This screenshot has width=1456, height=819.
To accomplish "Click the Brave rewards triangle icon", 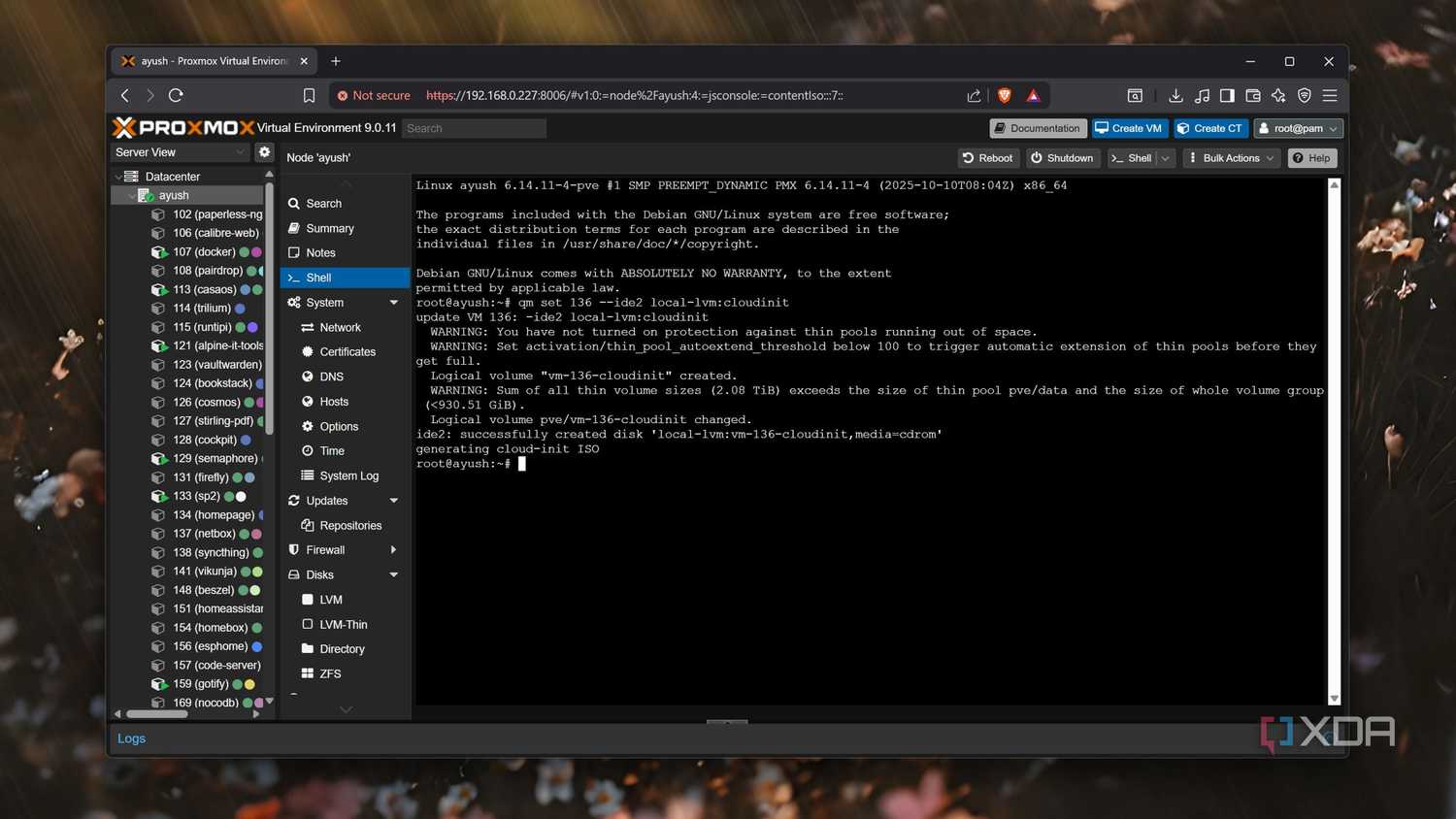I will click(1033, 95).
